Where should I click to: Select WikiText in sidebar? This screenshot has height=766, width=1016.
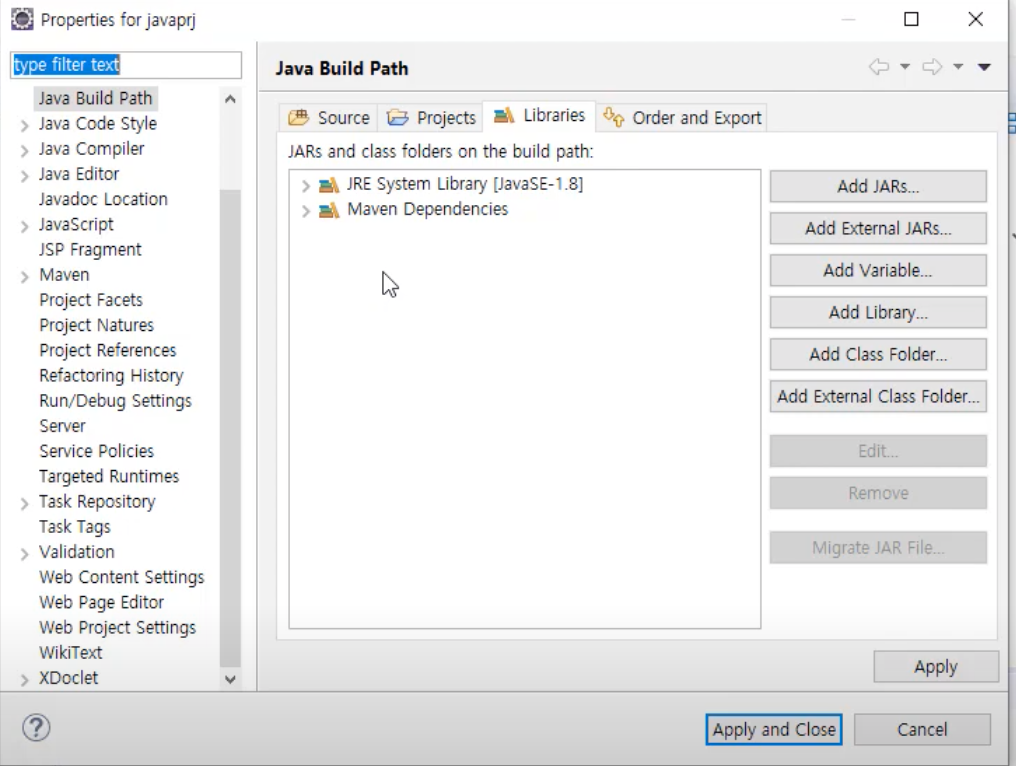(71, 653)
